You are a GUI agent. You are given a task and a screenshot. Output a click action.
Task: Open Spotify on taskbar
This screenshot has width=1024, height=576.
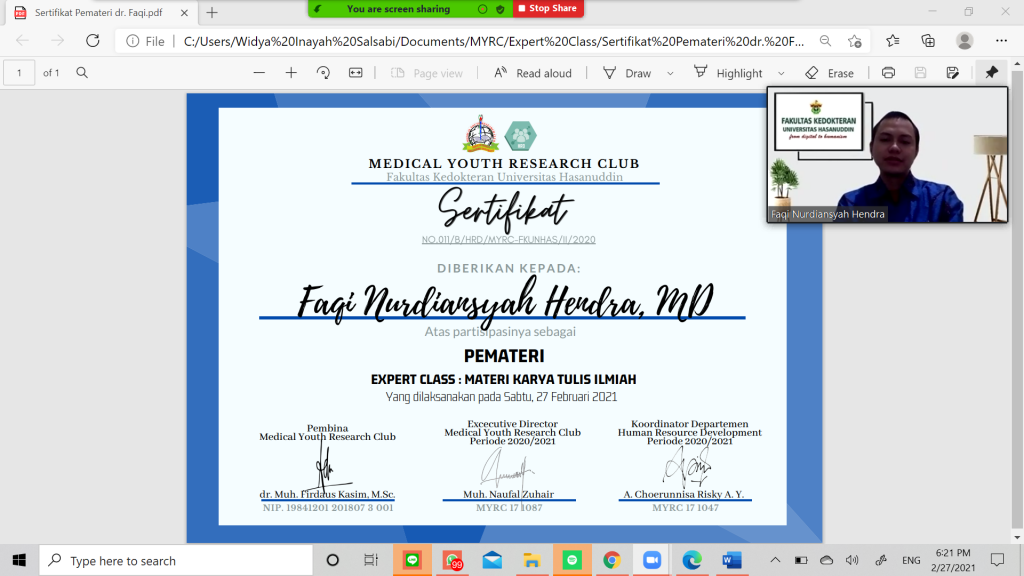572,560
